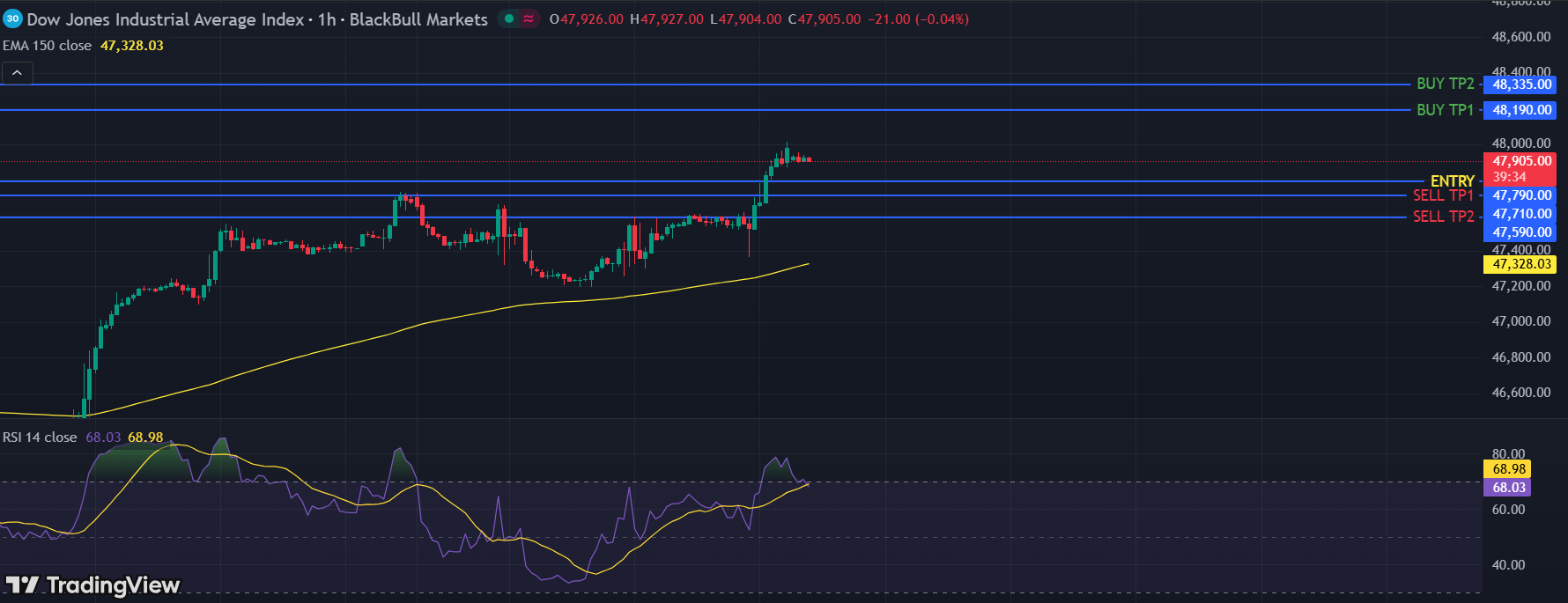Click the 48,190.00 price axis tag
1568x603 pixels.
coord(1521,110)
